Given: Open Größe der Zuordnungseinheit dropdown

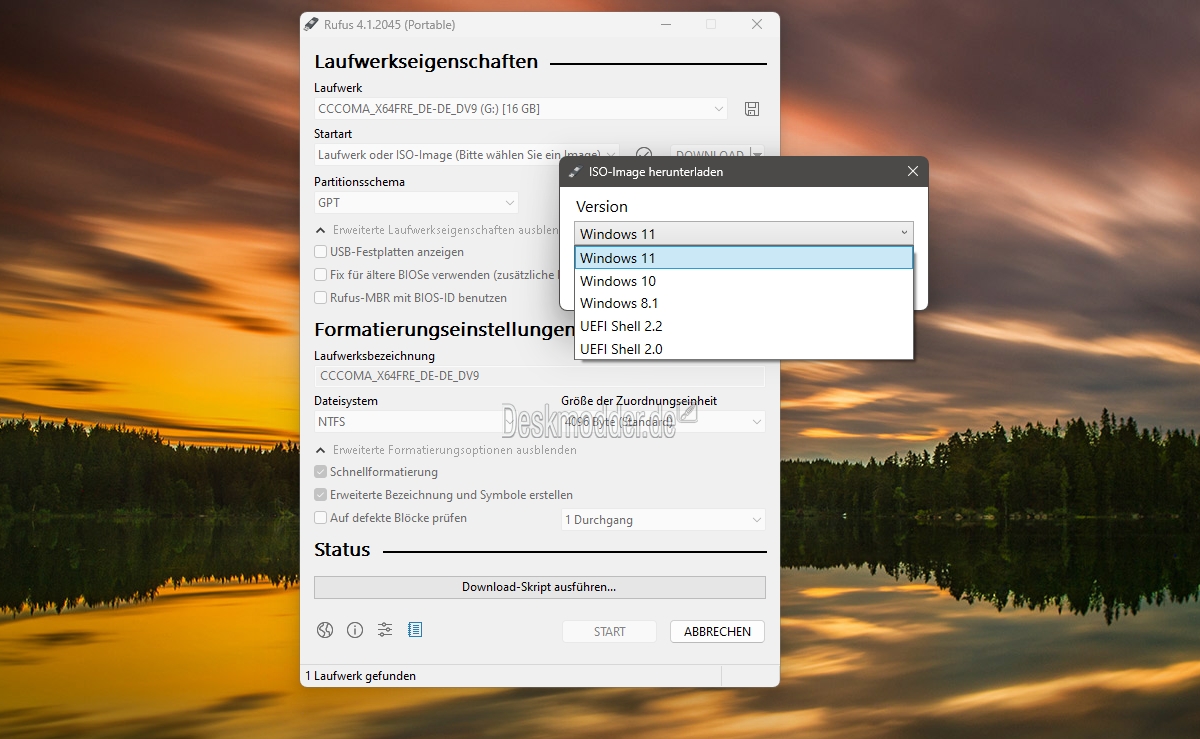Looking at the screenshot, I should pyautogui.click(x=663, y=422).
